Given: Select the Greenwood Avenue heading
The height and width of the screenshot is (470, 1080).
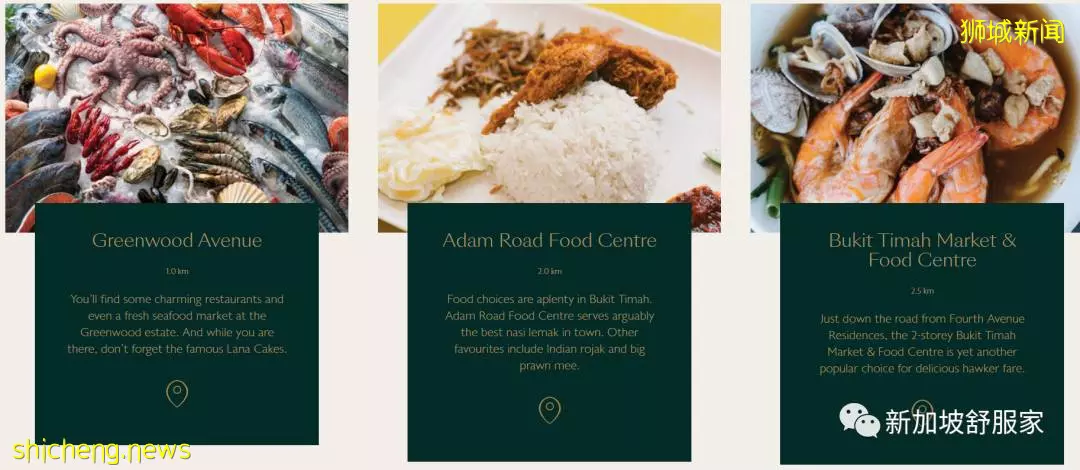Looking at the screenshot, I should [177, 241].
